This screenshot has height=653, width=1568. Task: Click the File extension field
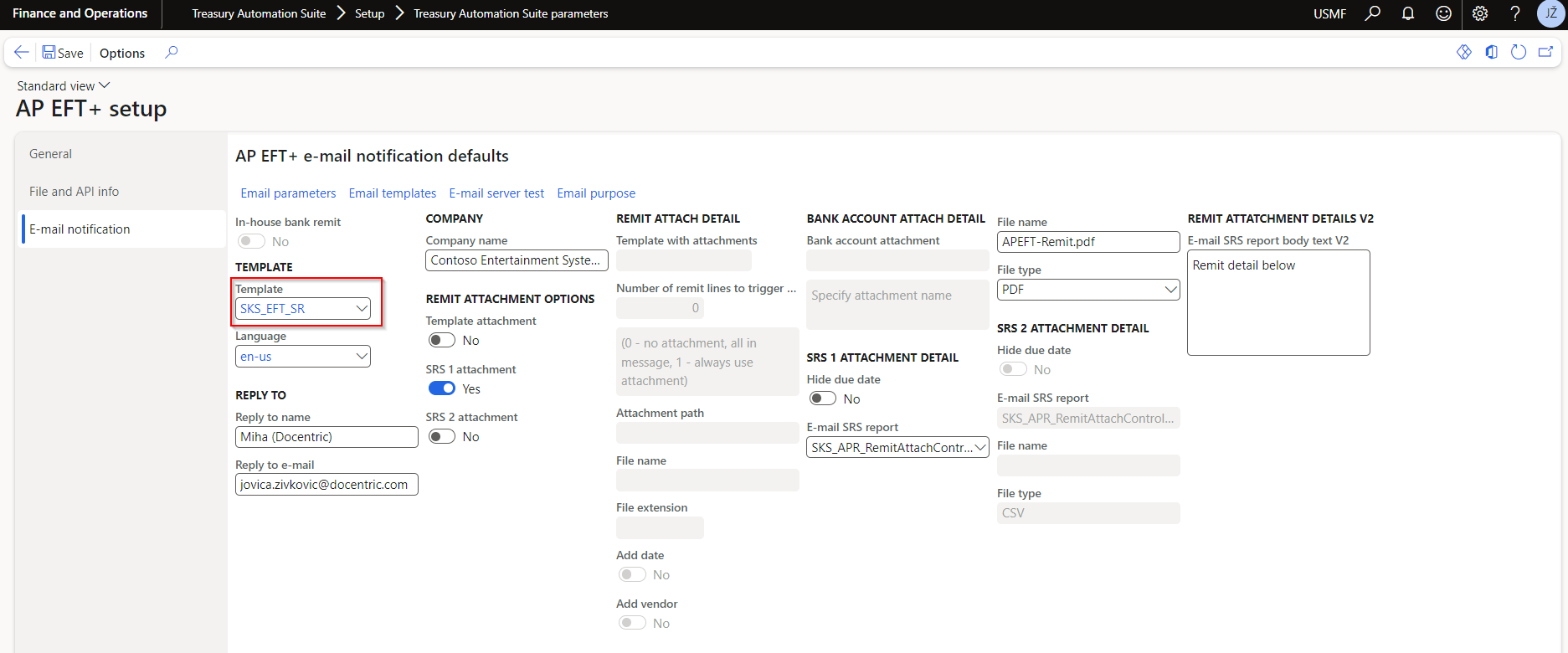[x=660, y=527]
